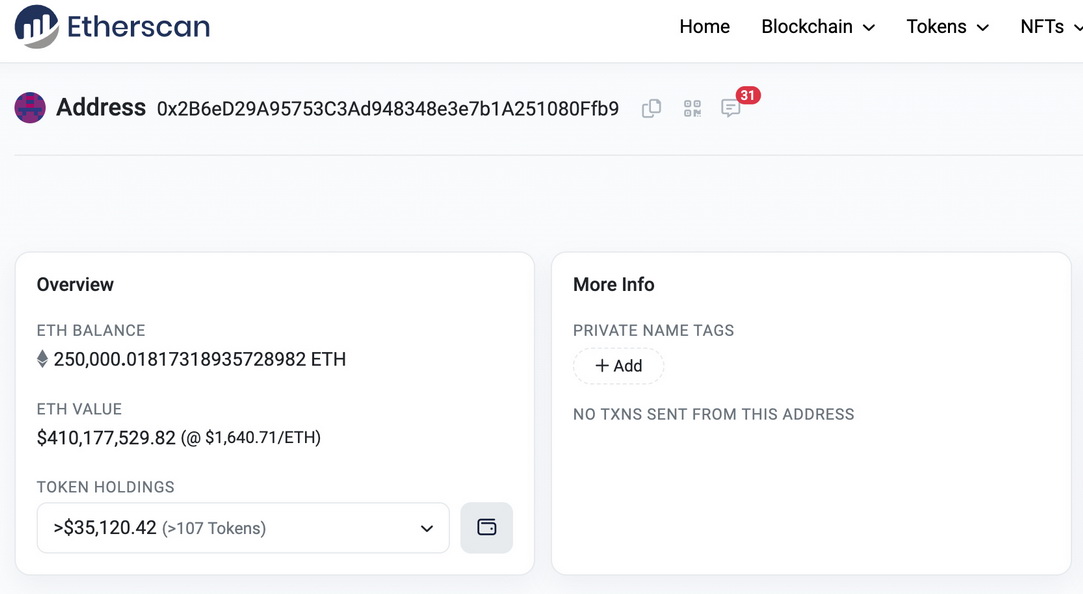Click the Overview card heading
1083x594 pixels.
pos(75,285)
